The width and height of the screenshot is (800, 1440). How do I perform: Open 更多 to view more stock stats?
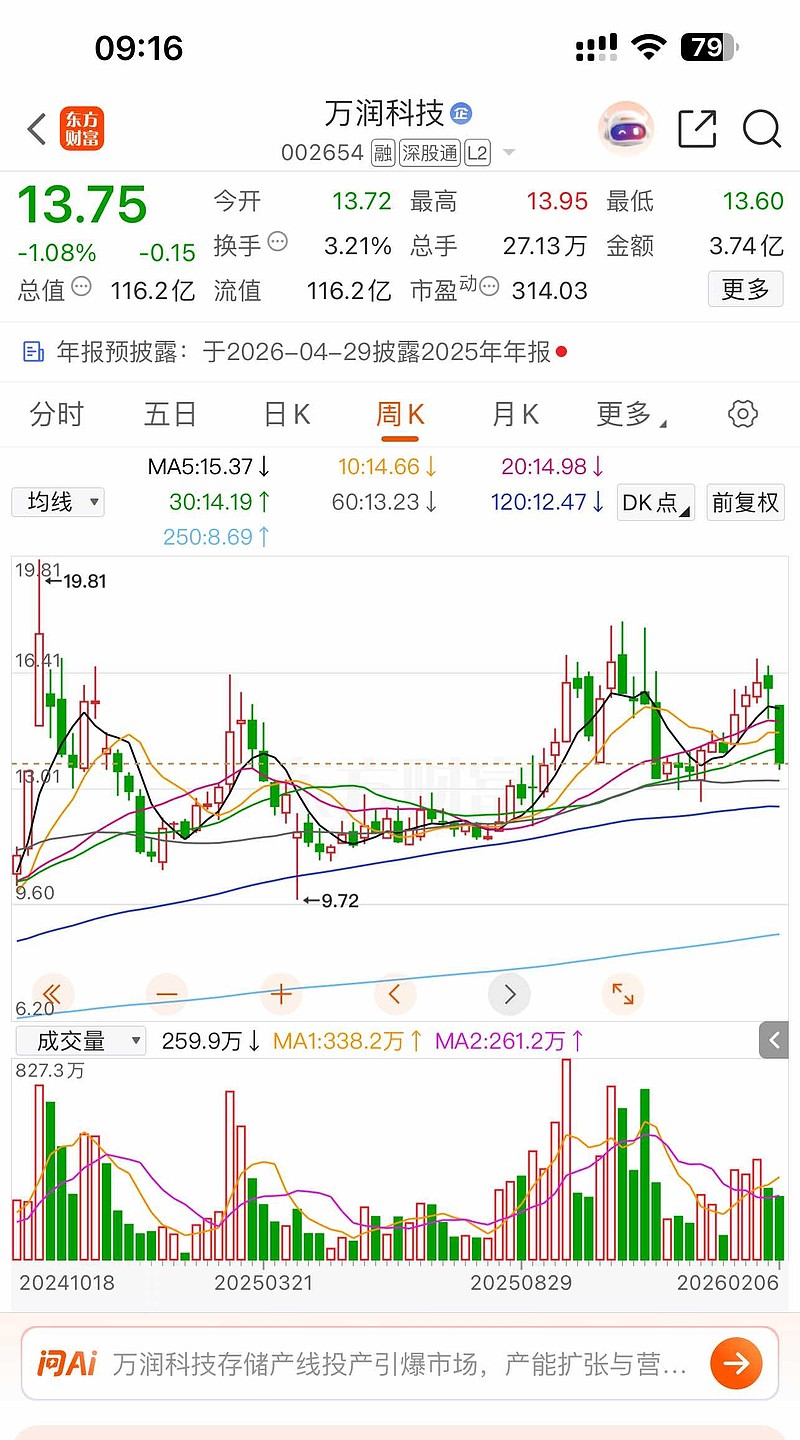click(745, 289)
